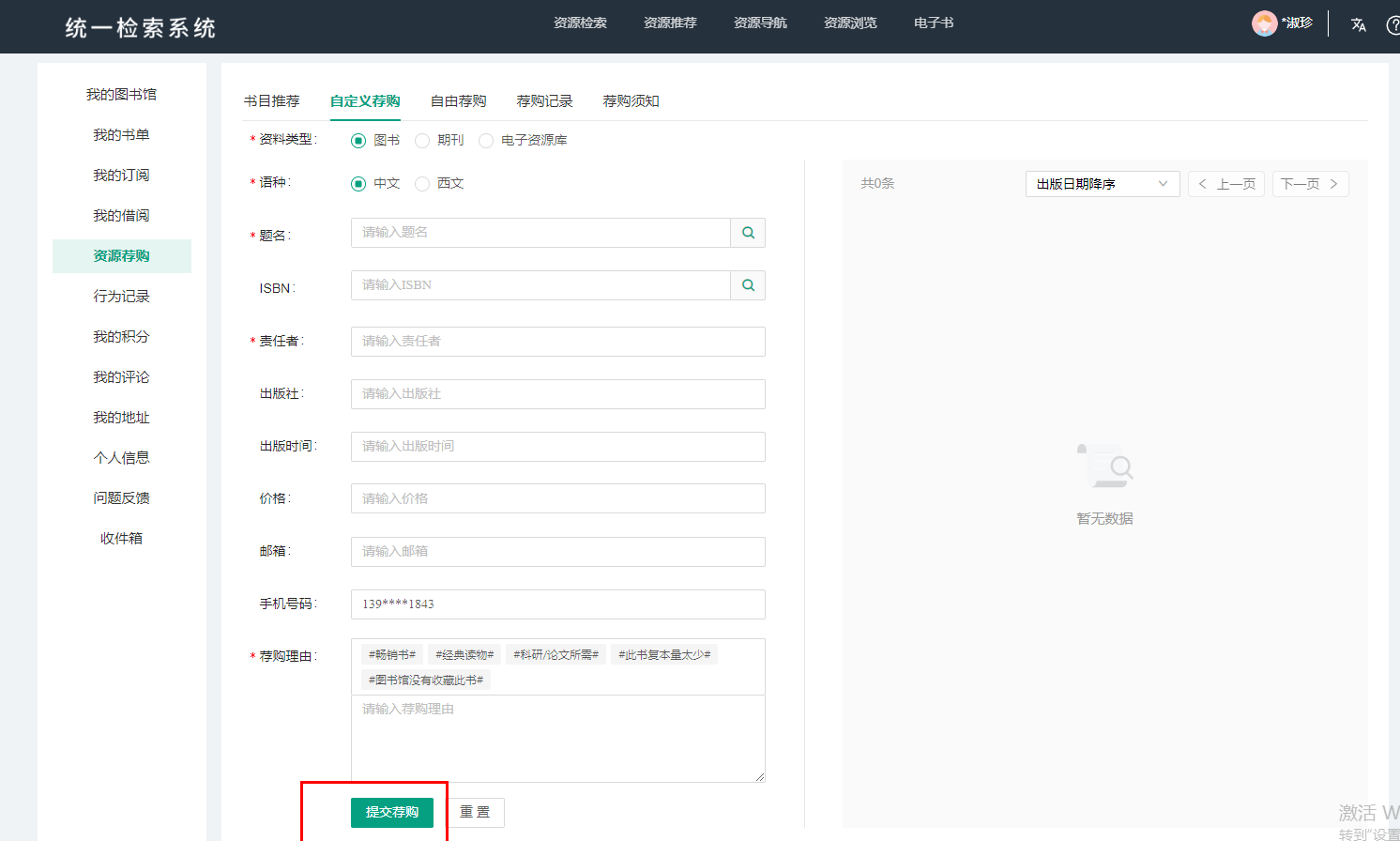Image resolution: width=1400 pixels, height=841 pixels.
Task: Switch to the 荐购记录 tab
Action: [544, 101]
